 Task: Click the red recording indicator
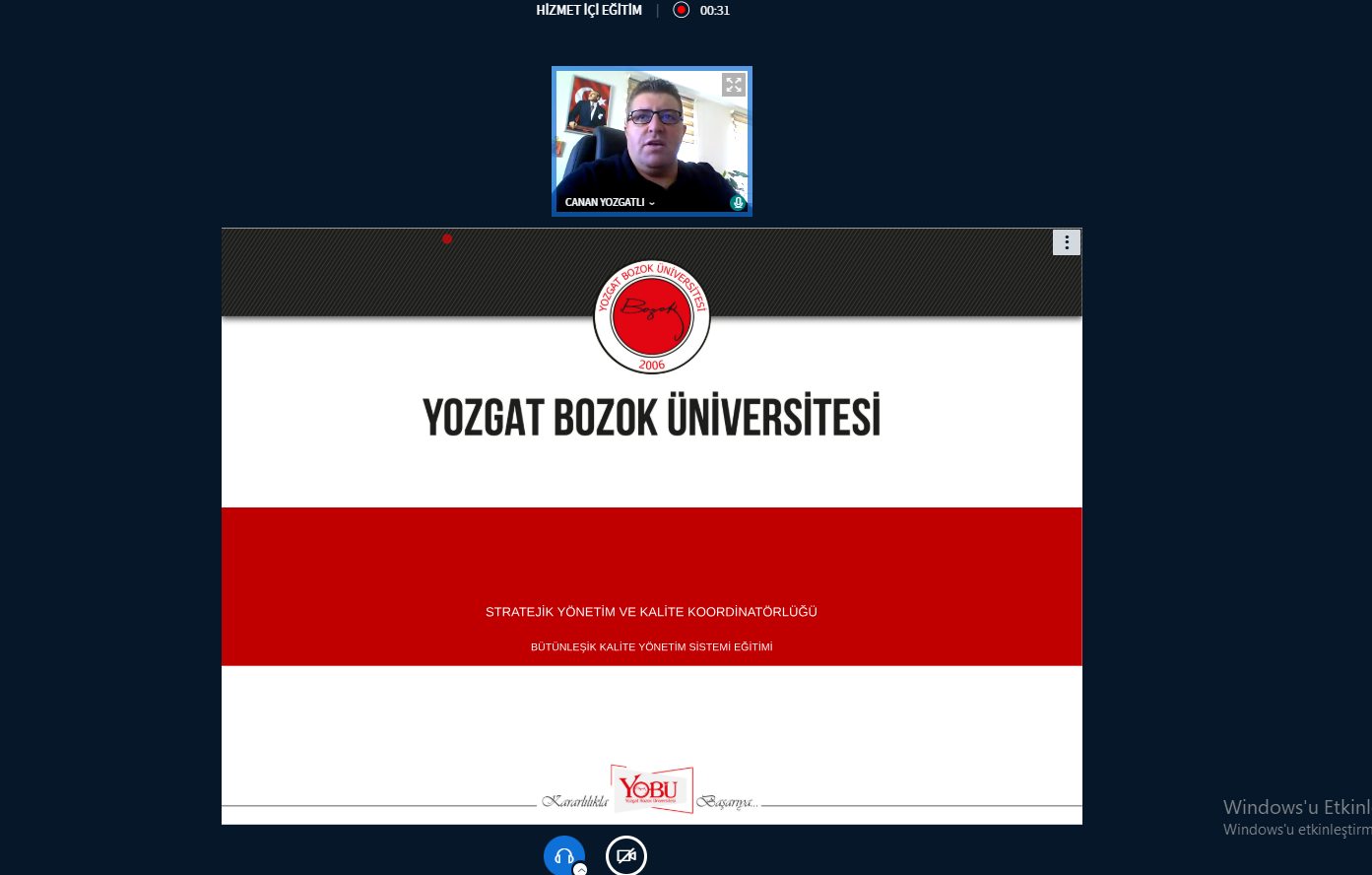coord(681,10)
